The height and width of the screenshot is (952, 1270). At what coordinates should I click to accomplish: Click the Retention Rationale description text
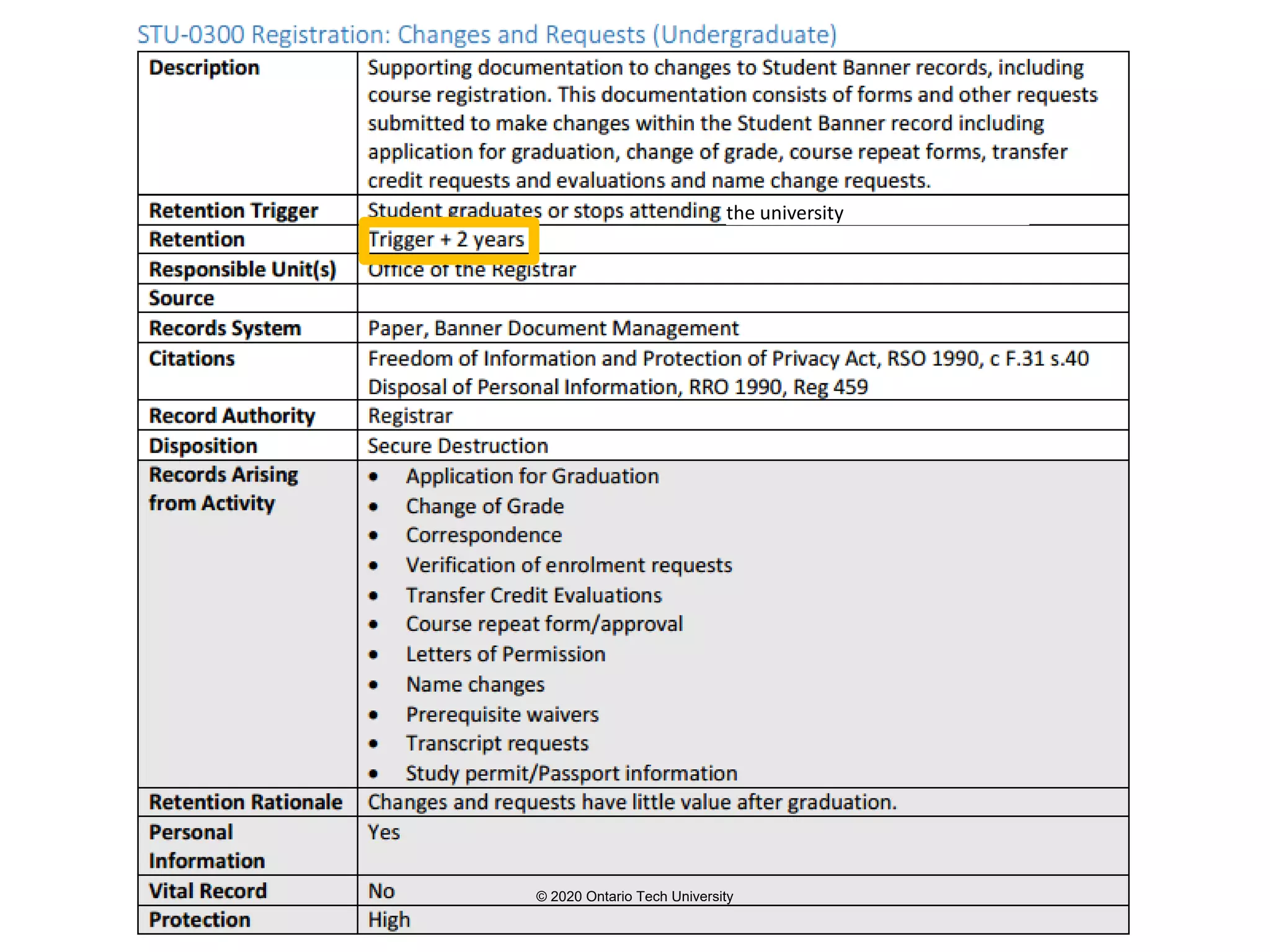632,803
